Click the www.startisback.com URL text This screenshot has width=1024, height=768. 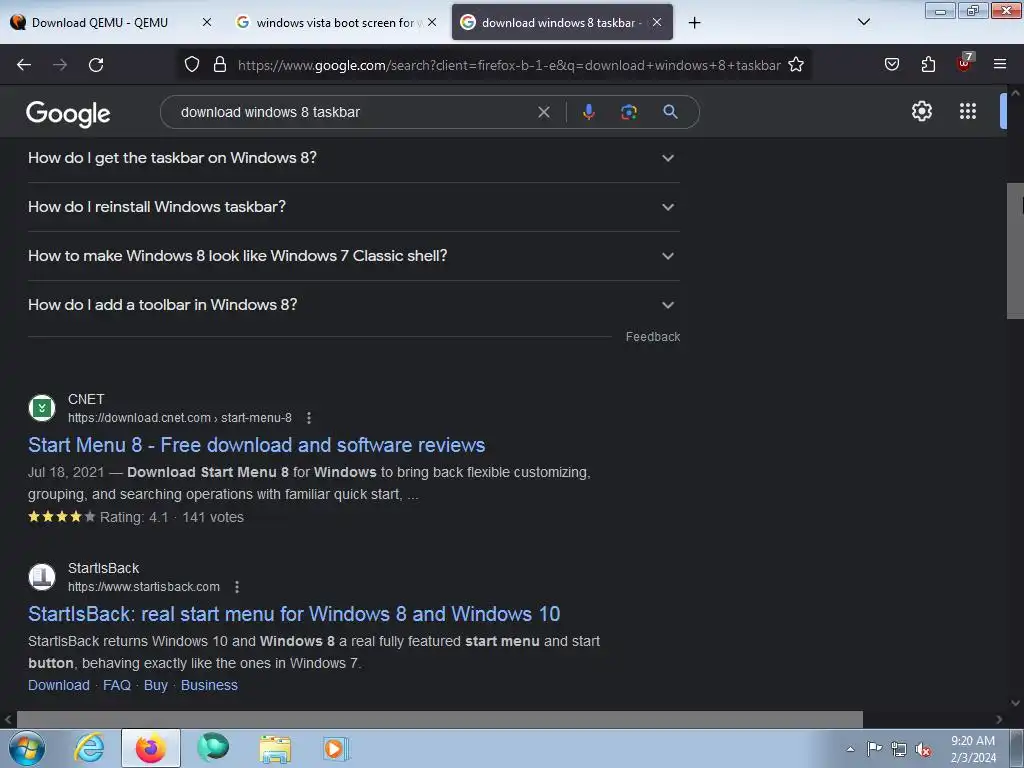144,587
